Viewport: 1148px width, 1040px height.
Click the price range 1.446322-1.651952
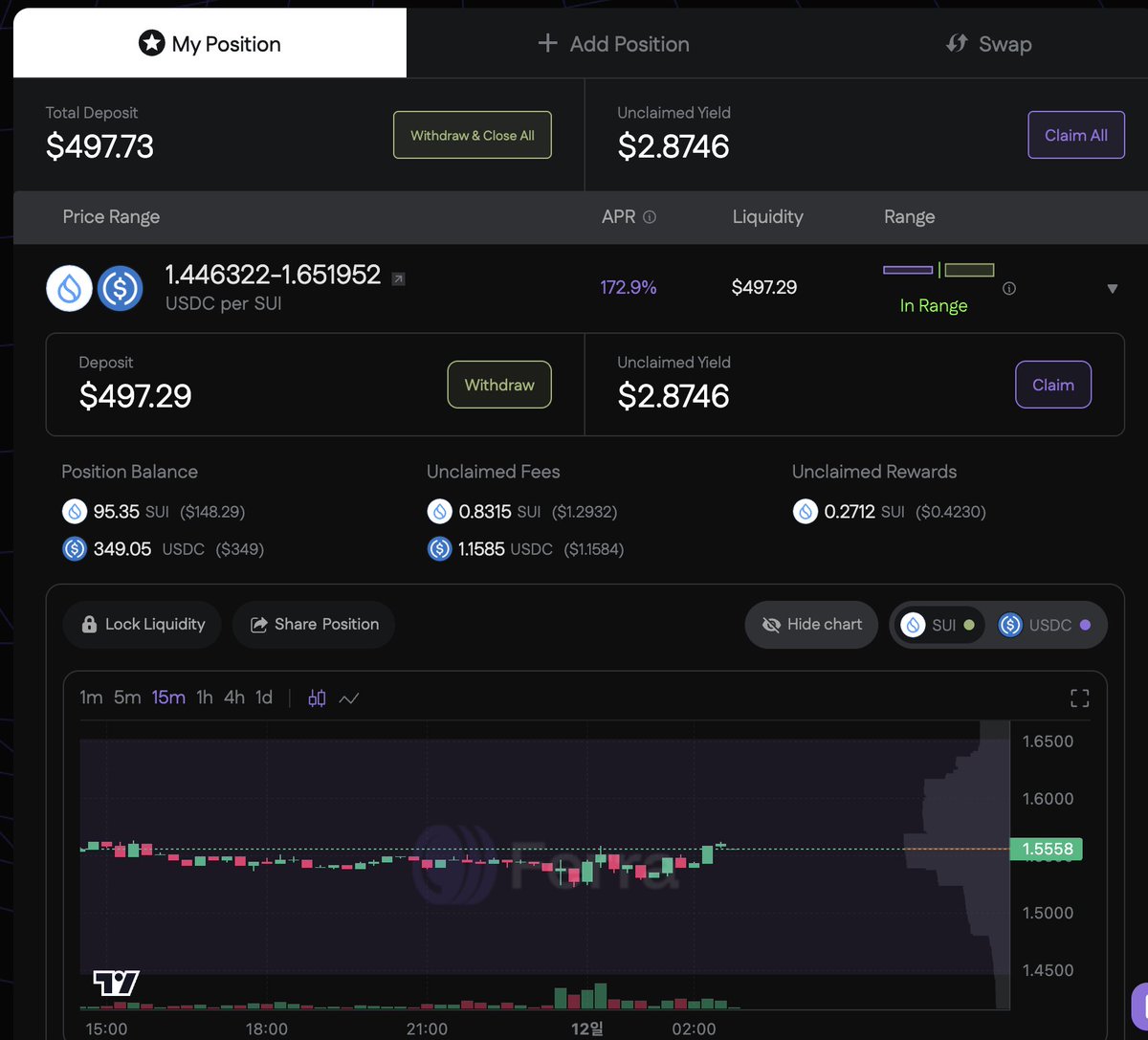click(274, 276)
